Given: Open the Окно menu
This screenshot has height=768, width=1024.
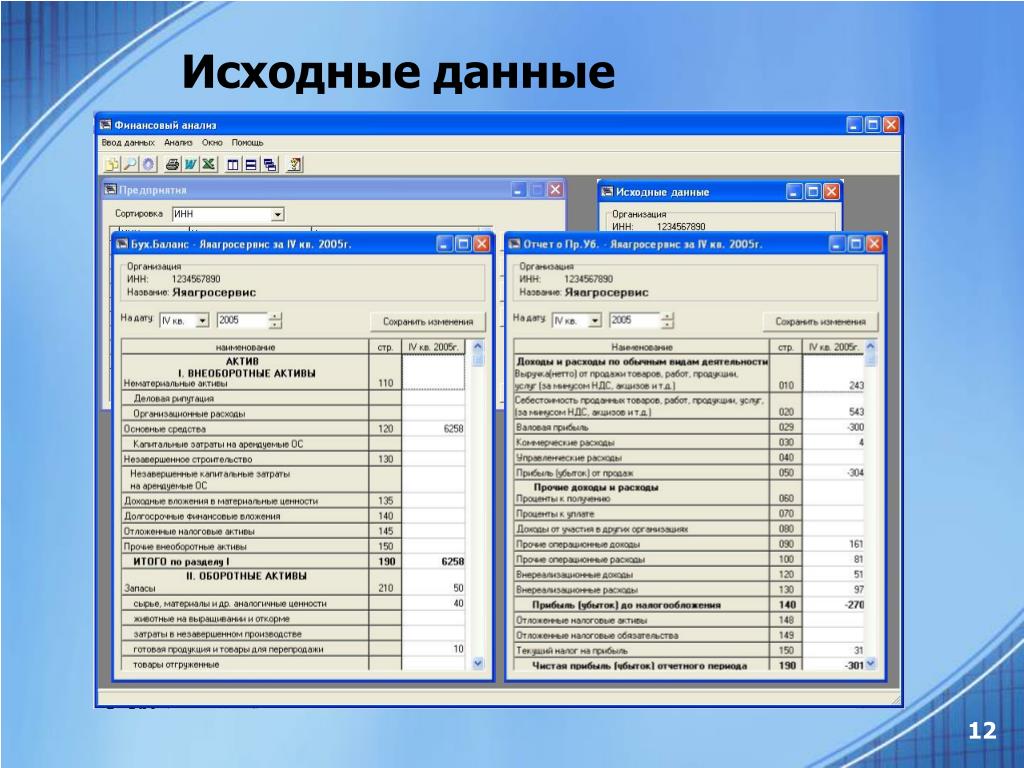Looking at the screenshot, I should [212, 142].
